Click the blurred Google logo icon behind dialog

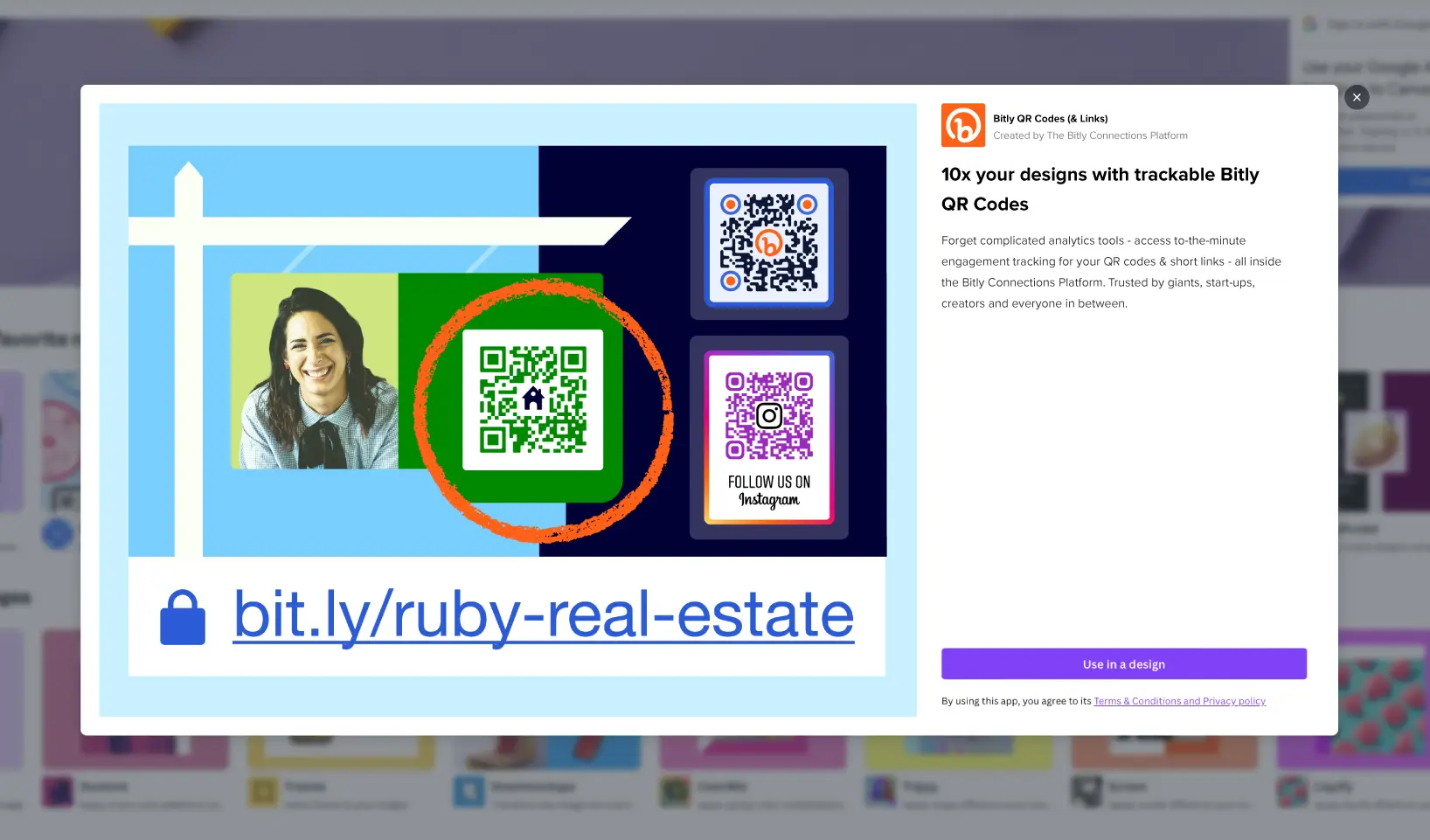1309,24
